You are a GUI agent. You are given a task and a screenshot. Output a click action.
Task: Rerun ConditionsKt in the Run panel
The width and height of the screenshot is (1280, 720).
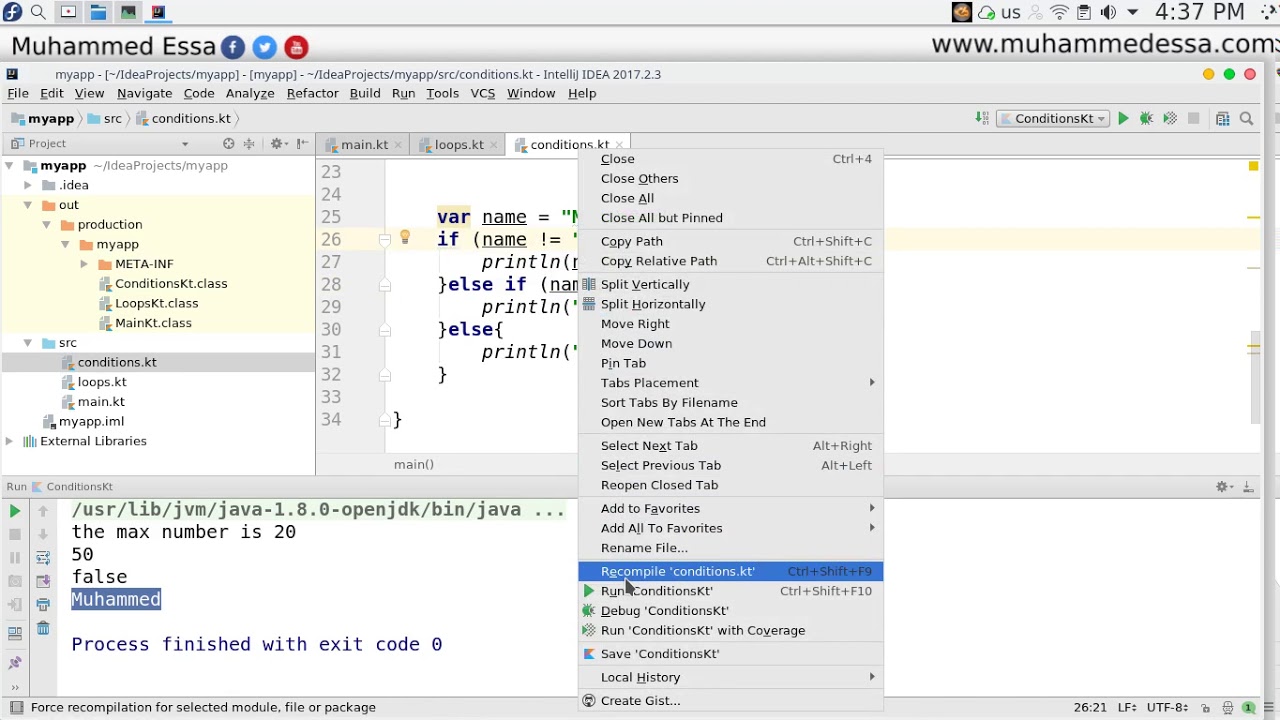(15, 511)
